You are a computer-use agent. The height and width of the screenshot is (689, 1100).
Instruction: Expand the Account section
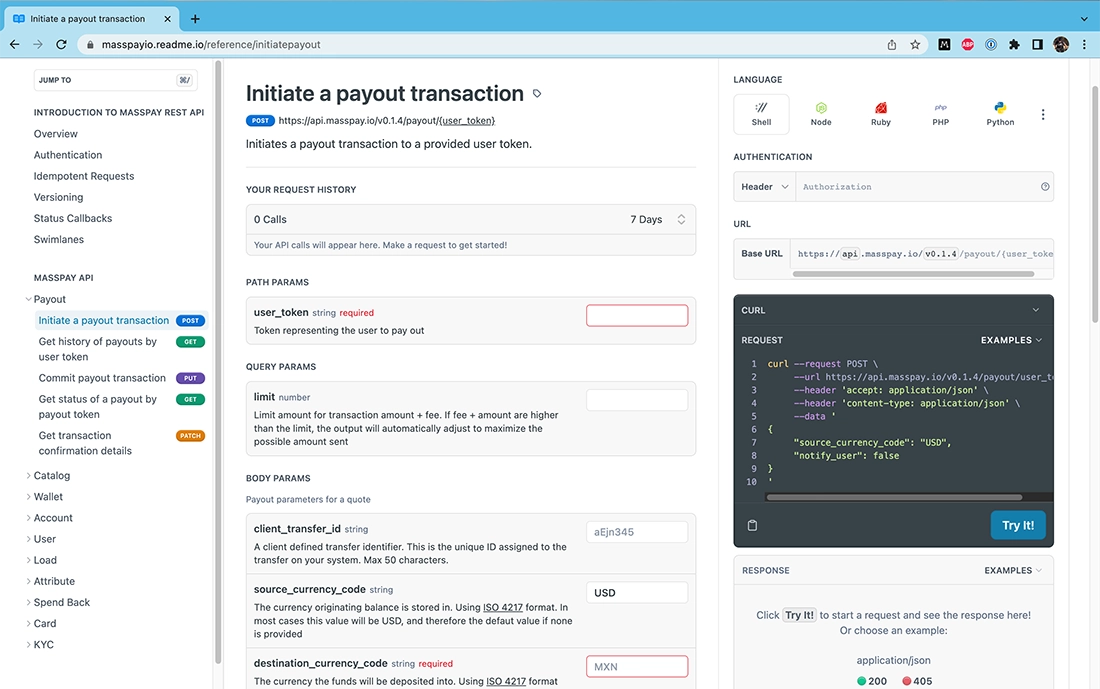(29, 518)
